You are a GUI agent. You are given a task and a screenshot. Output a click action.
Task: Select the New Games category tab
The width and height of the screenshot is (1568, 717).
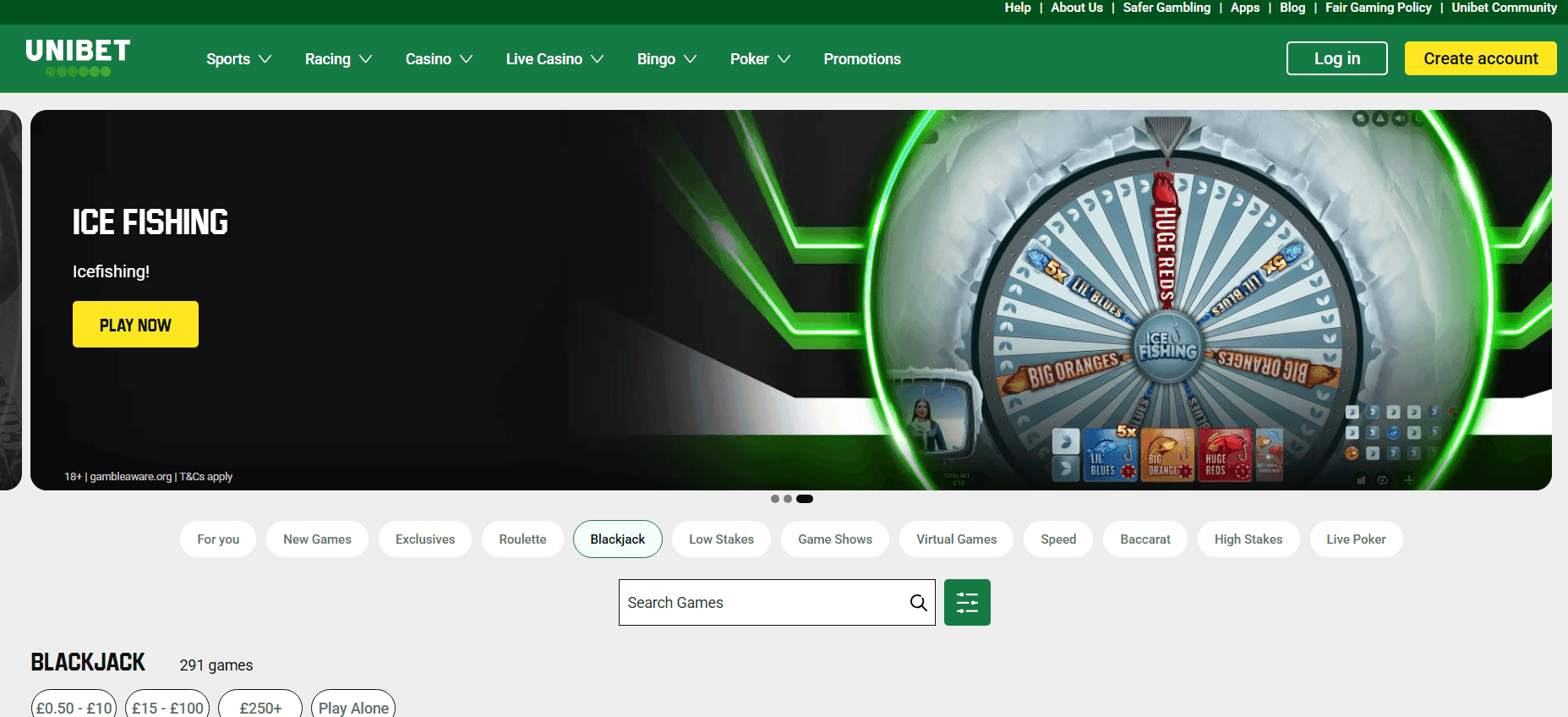[x=317, y=539]
